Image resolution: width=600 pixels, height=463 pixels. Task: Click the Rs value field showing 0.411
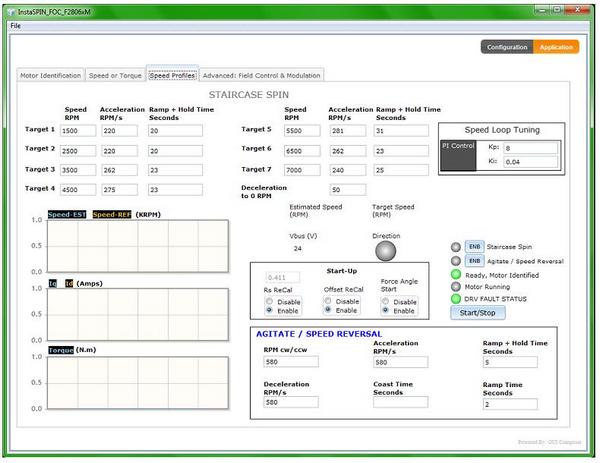pyautogui.click(x=283, y=277)
